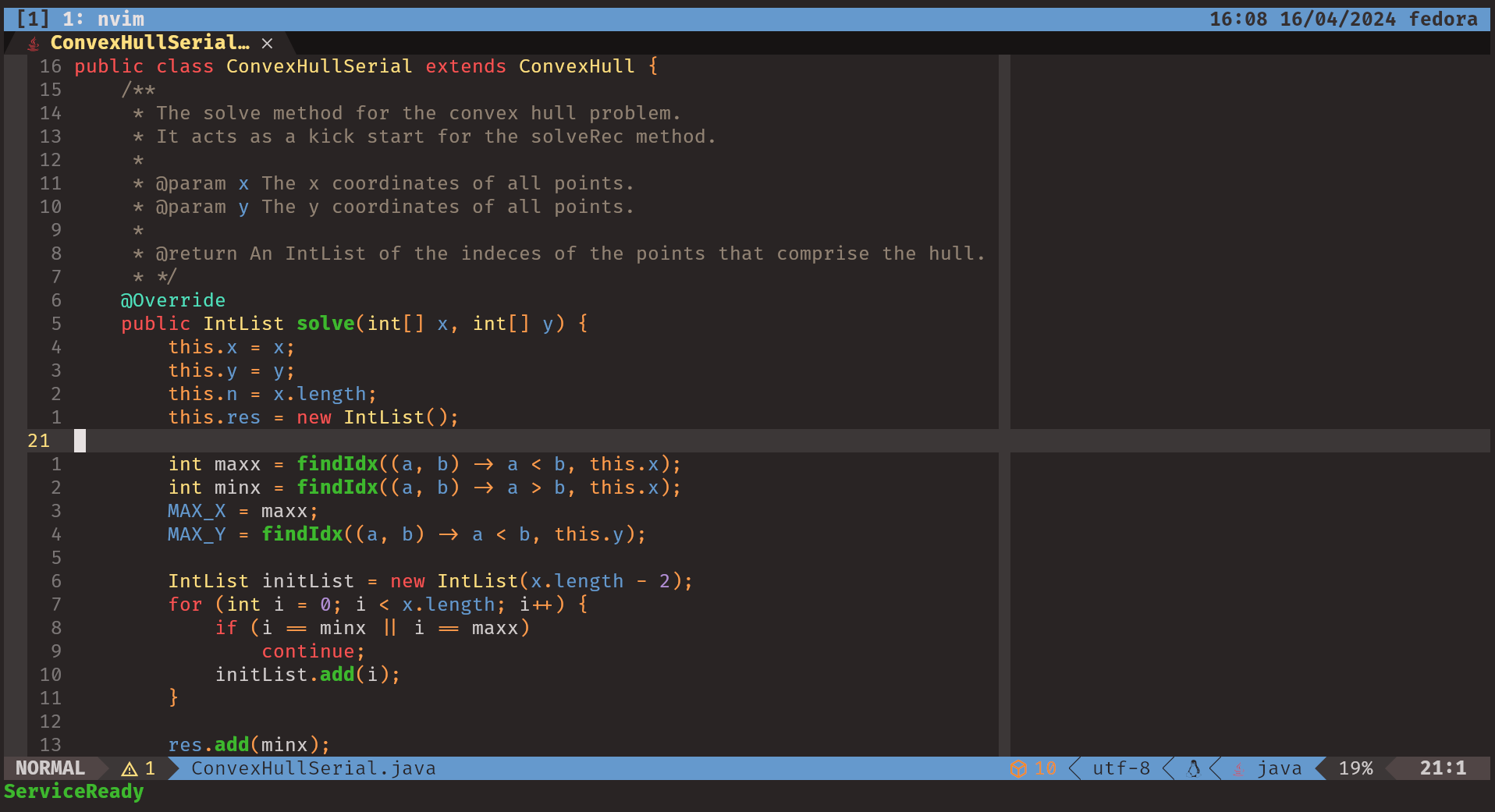Close the ConvexHullSerial tab
Image resolution: width=1495 pixels, height=812 pixels.
click(267, 44)
